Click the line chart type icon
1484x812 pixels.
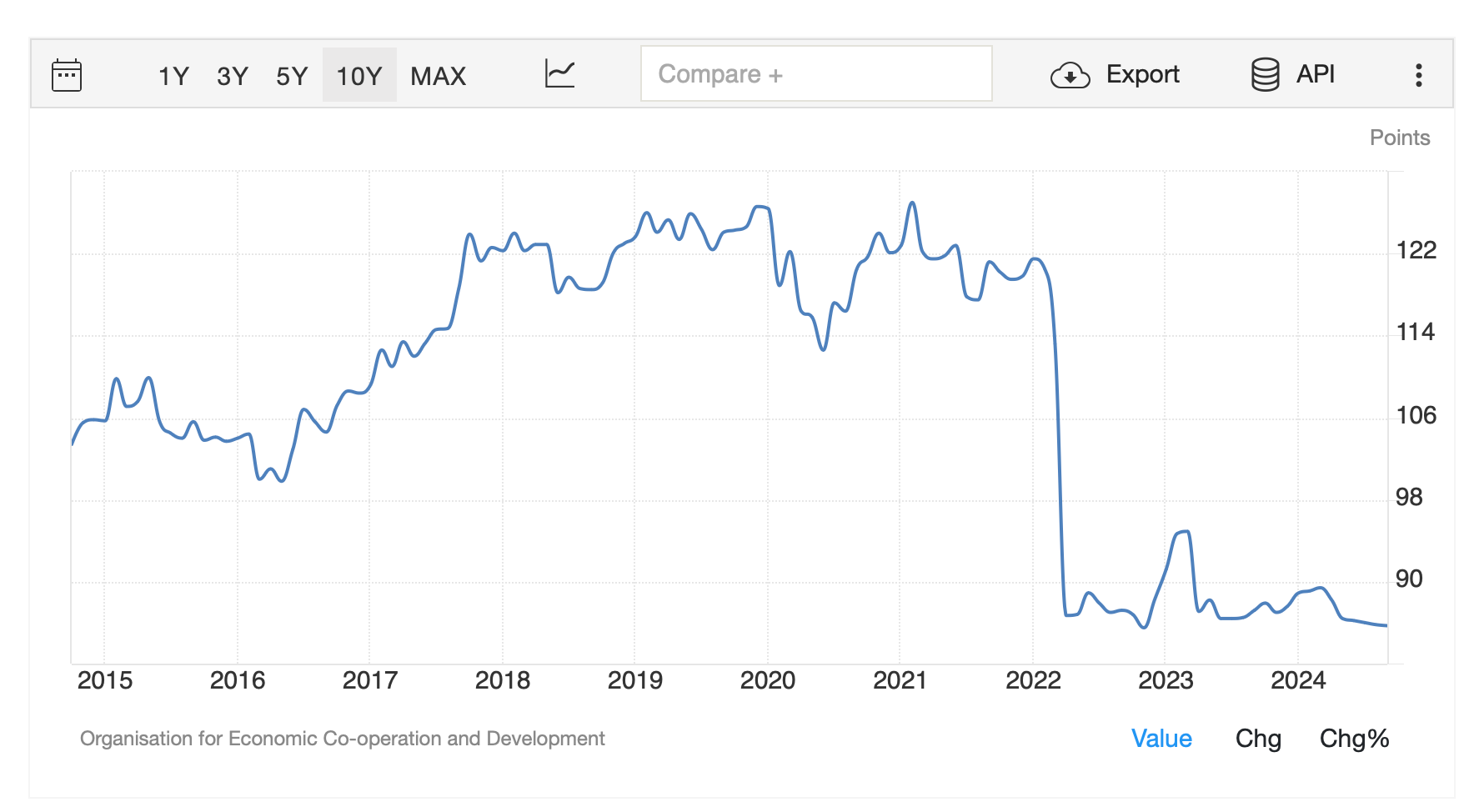click(x=559, y=74)
